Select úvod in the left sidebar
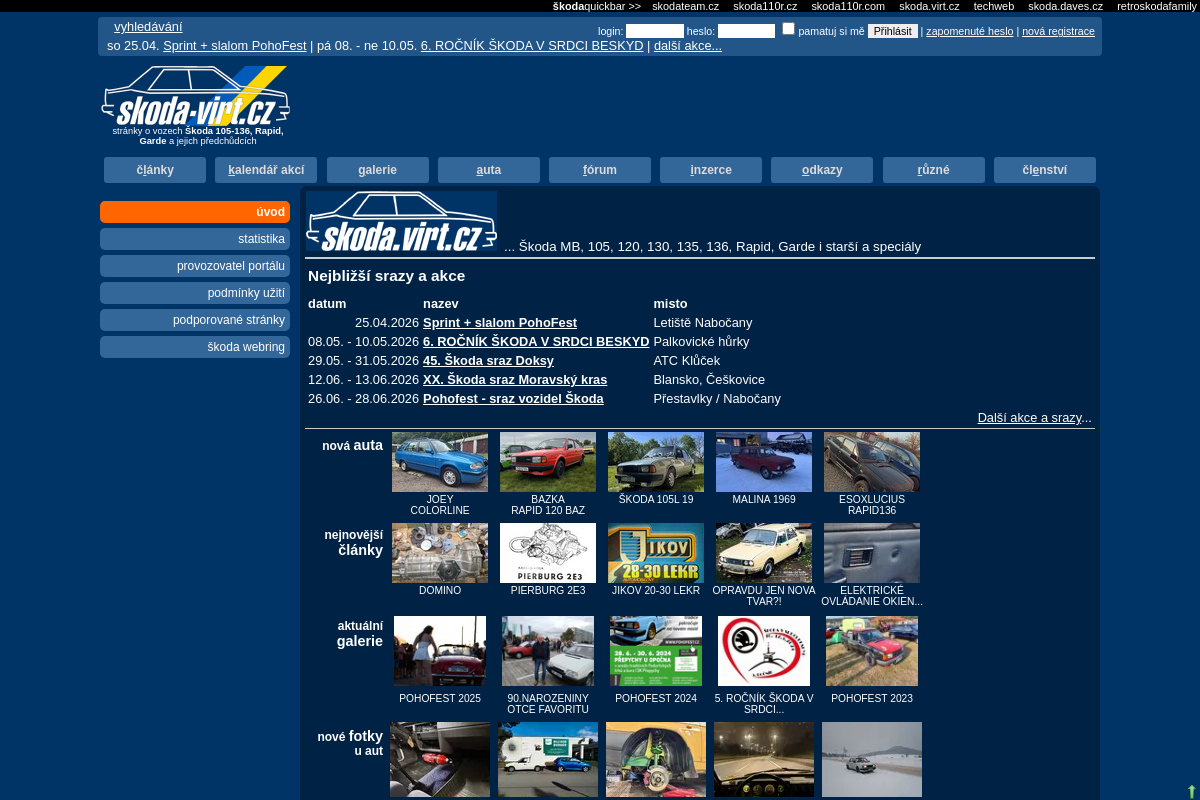 [x=195, y=212]
